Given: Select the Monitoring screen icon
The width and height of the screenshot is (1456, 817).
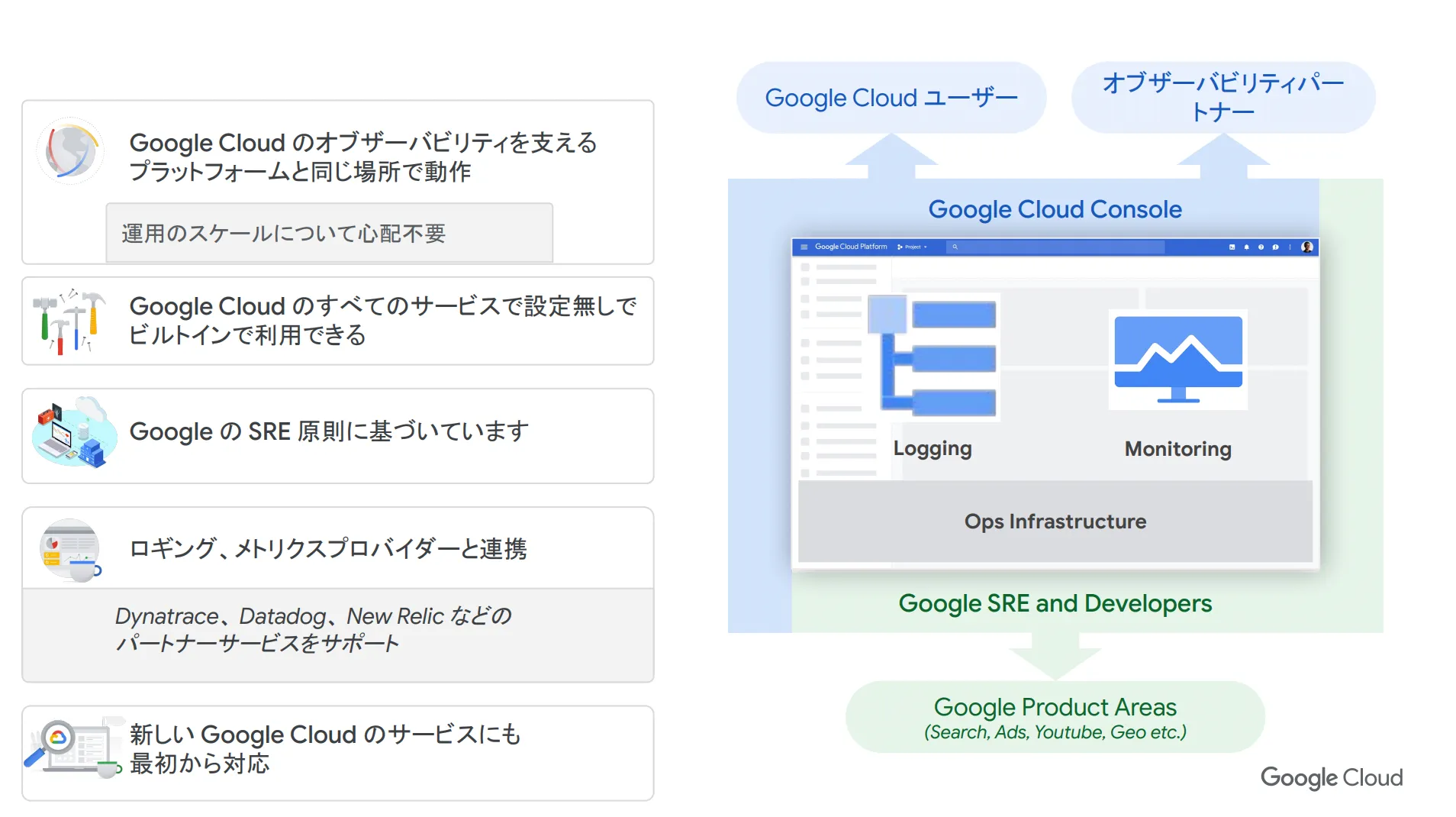Looking at the screenshot, I should pos(1178,360).
